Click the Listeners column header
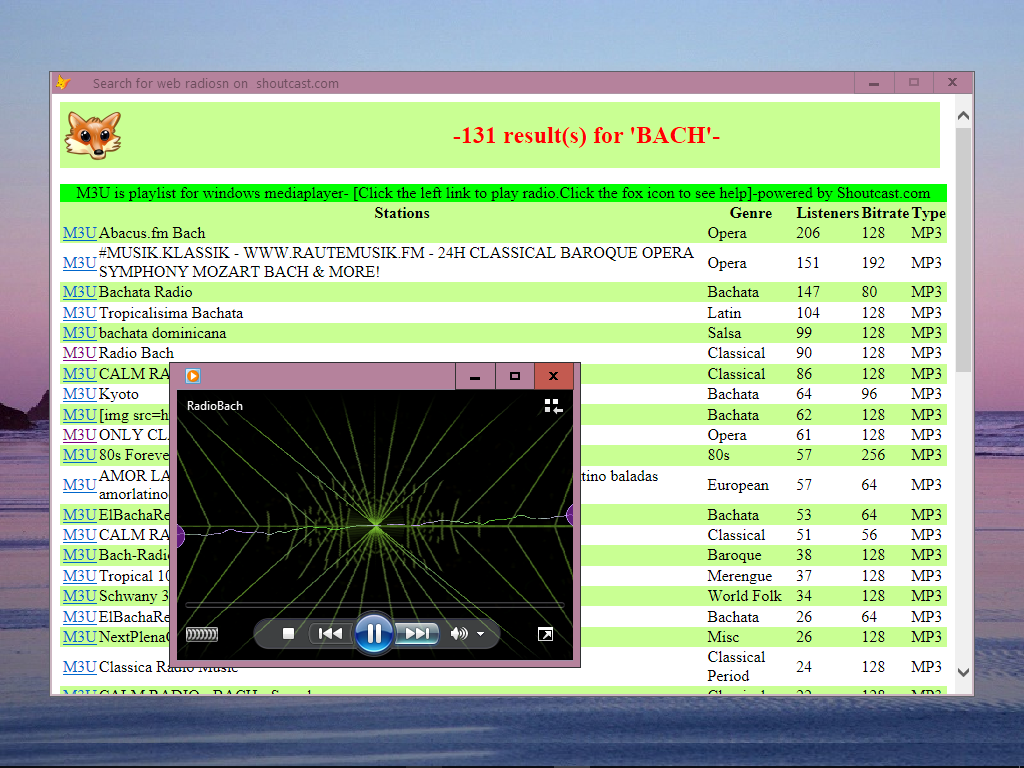The width and height of the screenshot is (1024, 768). tap(827, 213)
